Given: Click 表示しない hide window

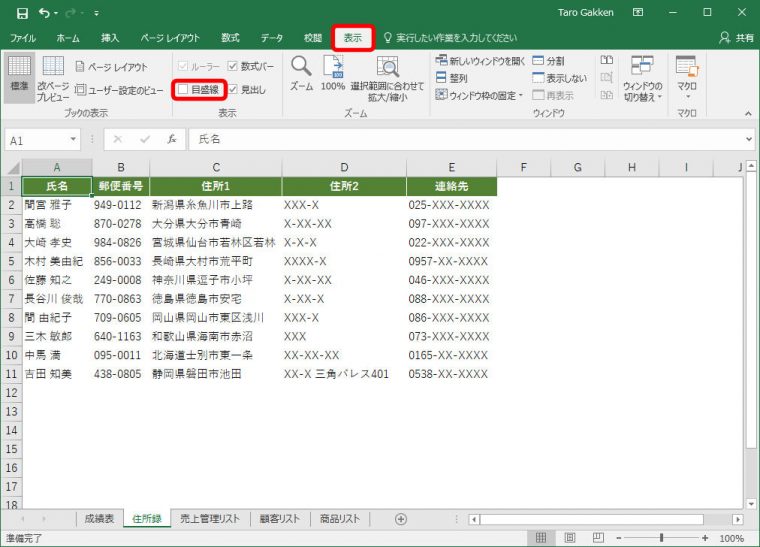Looking at the screenshot, I should [x=559, y=78].
